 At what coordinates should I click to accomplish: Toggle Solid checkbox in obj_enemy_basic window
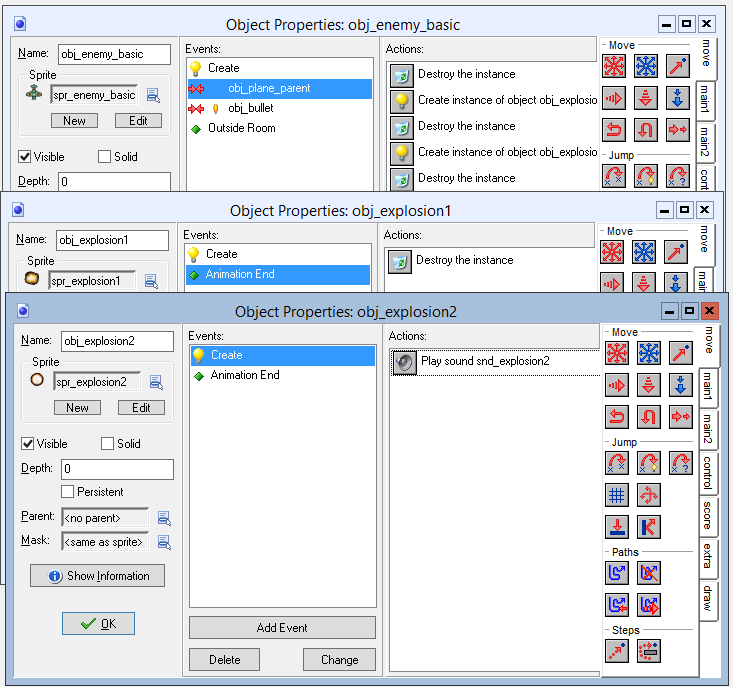pos(104,157)
